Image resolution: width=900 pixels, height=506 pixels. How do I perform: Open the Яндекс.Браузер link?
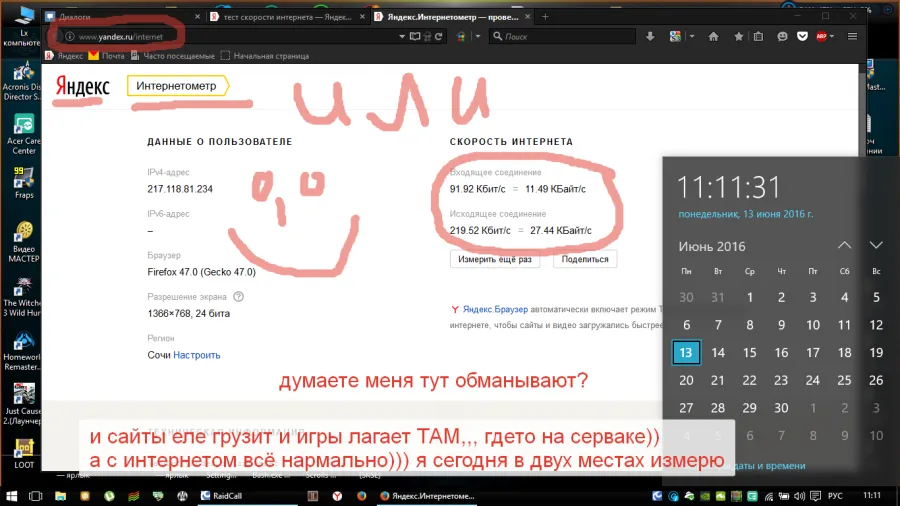click(x=495, y=309)
